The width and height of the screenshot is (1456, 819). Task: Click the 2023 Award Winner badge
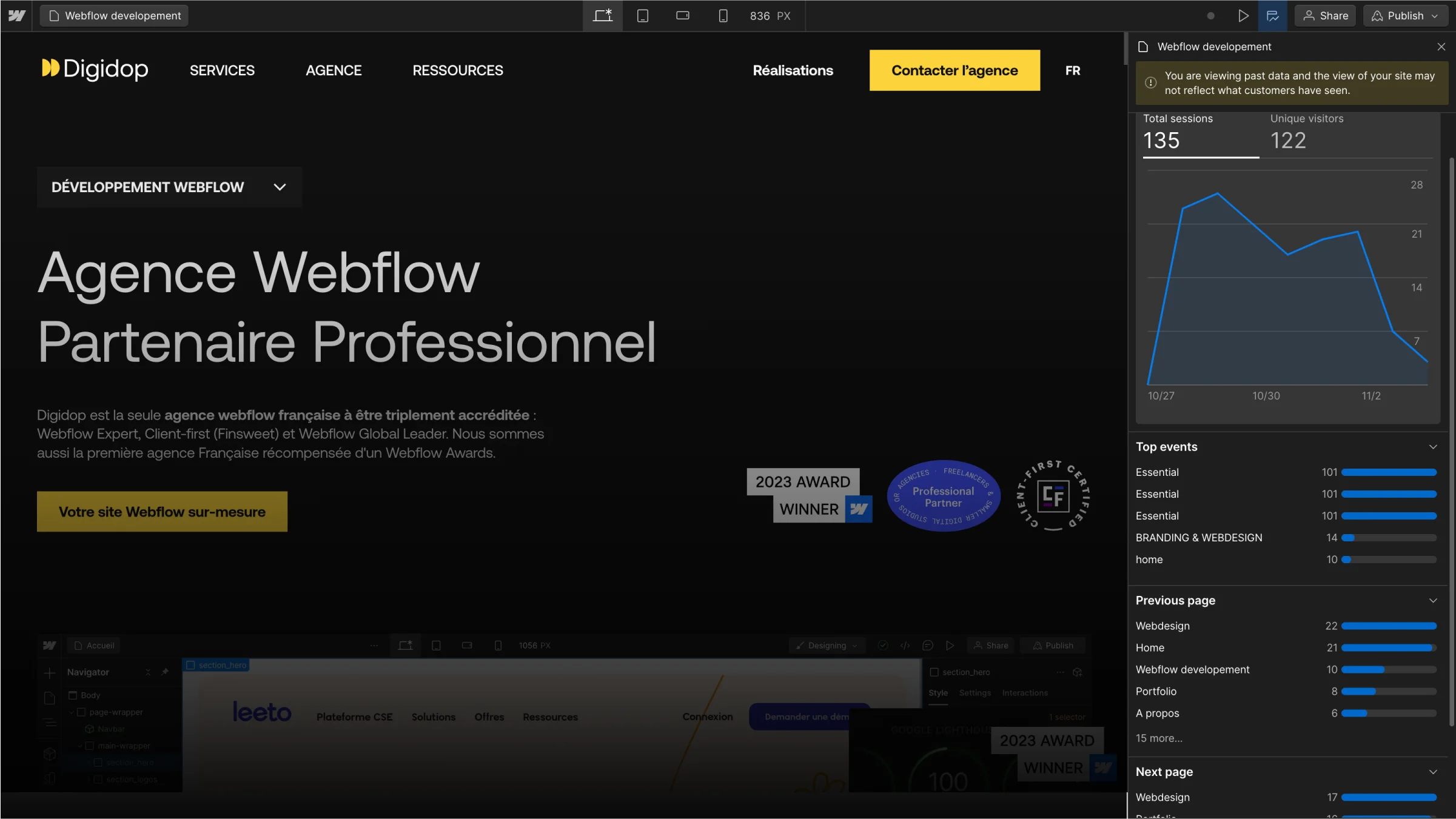pos(810,495)
